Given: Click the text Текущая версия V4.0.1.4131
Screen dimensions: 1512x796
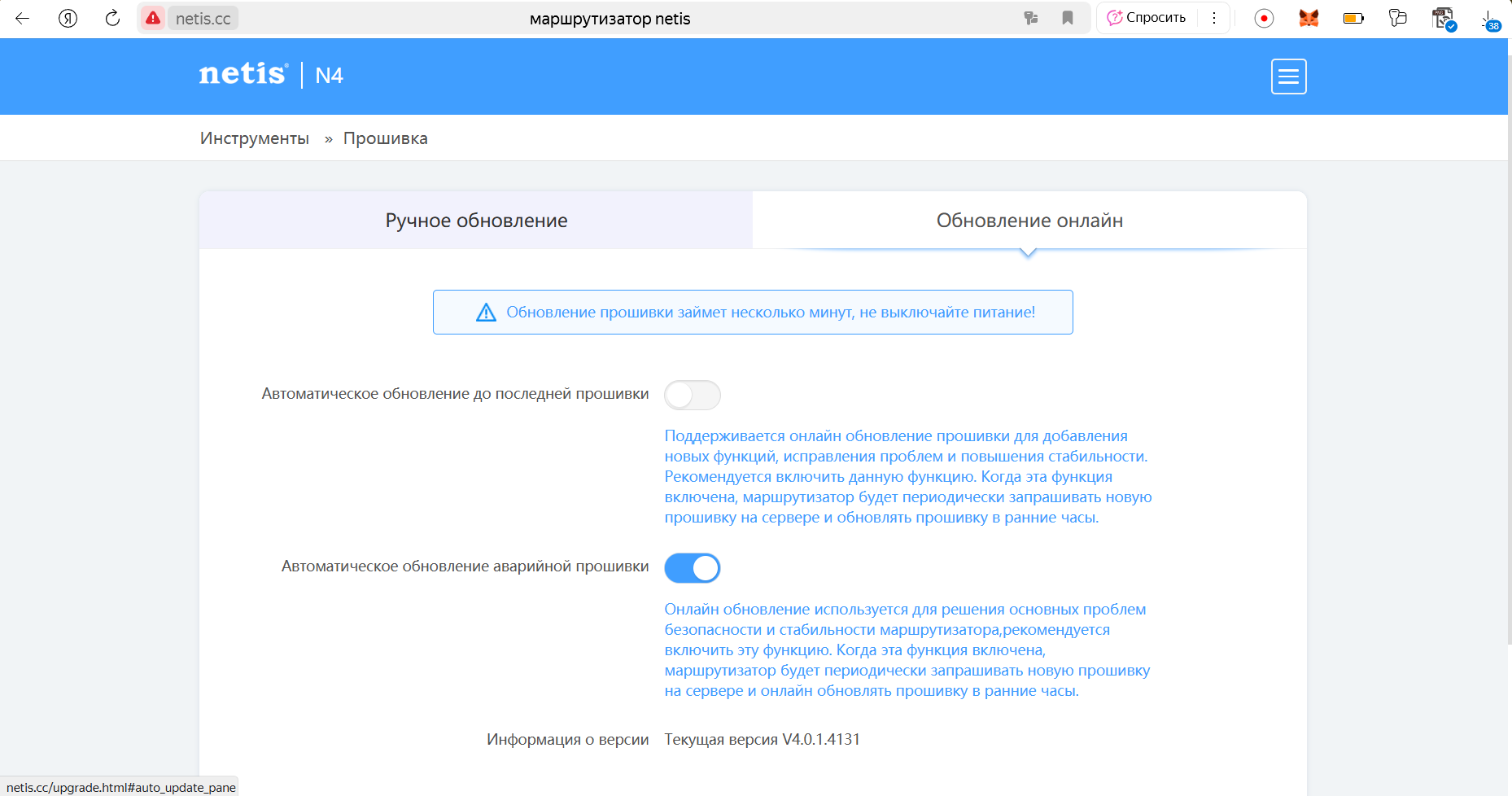Looking at the screenshot, I should [762, 740].
